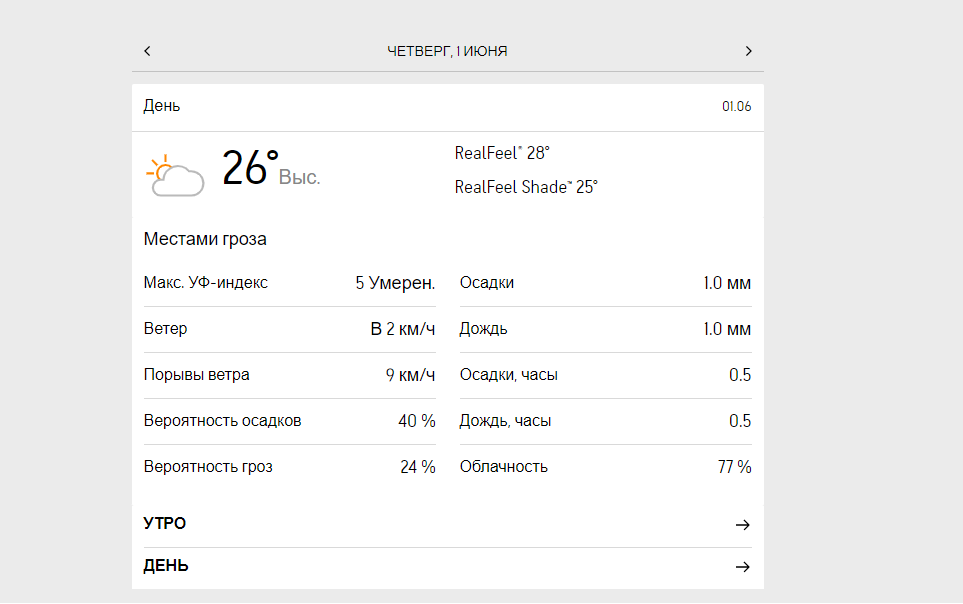Click the Порывы ветра row
This screenshot has width=963, height=604.
[x=289, y=375]
